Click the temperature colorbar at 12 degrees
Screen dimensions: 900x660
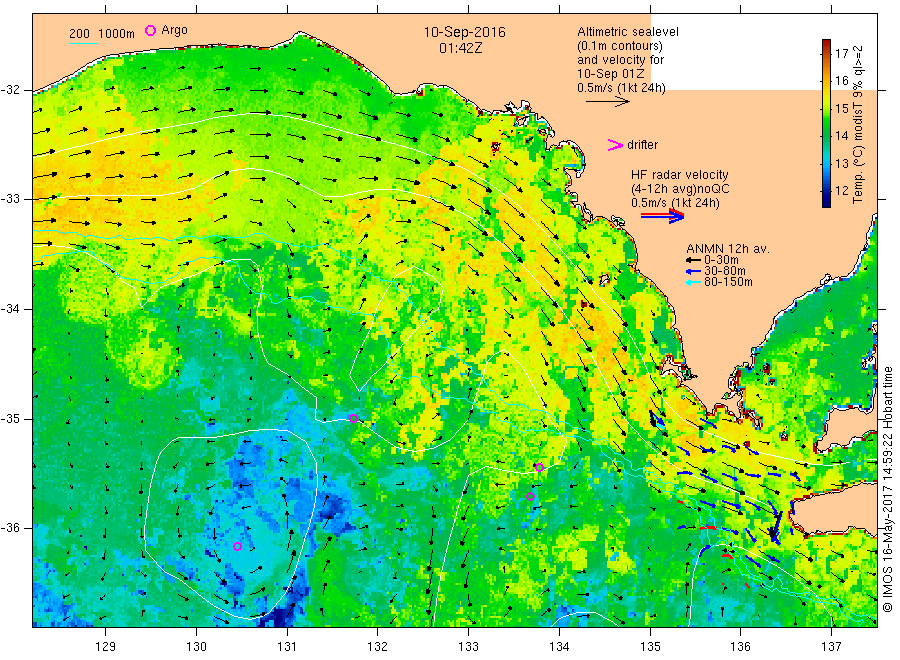point(827,191)
